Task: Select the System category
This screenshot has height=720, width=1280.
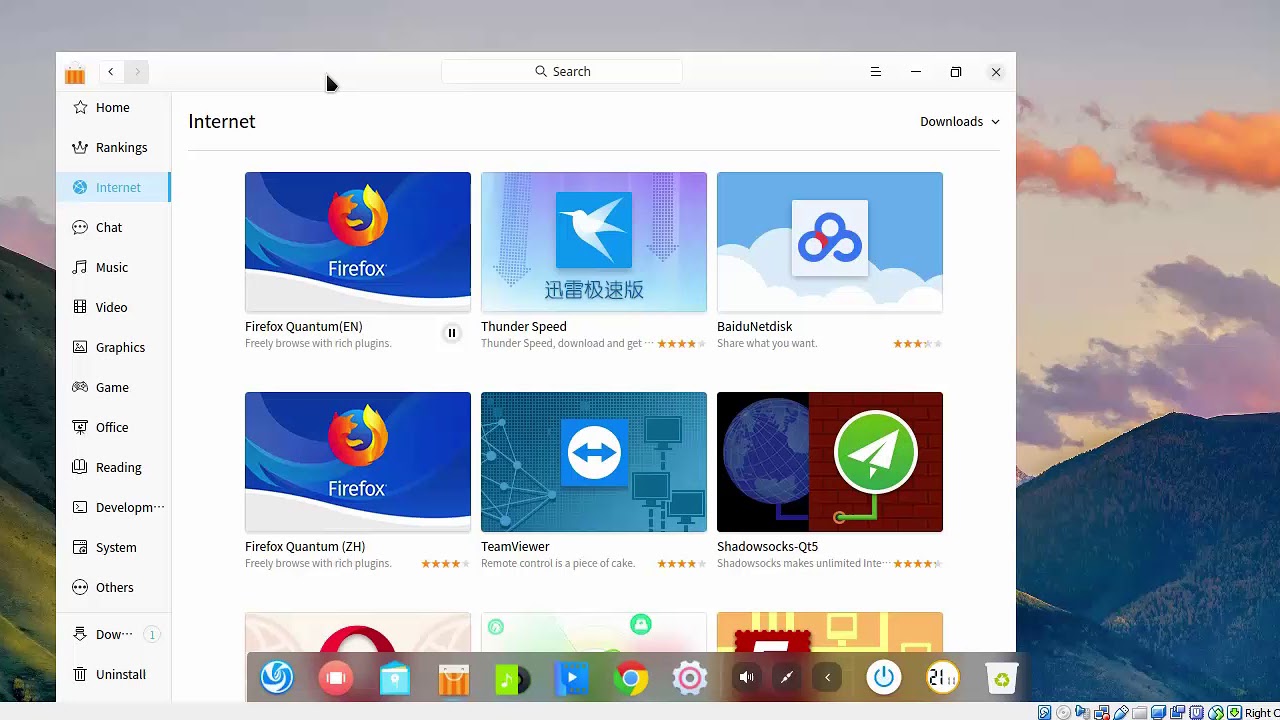Action: point(113,547)
